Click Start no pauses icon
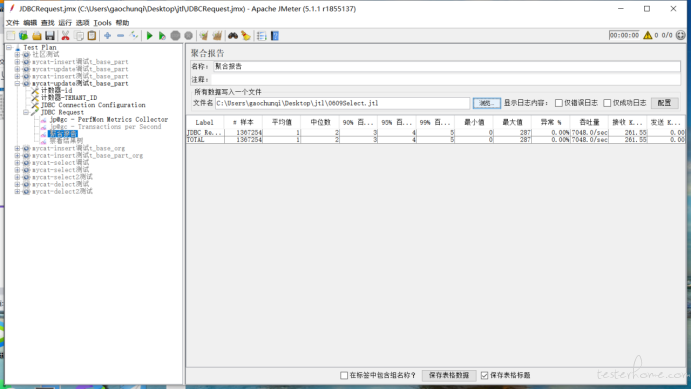The height and width of the screenshot is (389, 692). tap(162, 36)
